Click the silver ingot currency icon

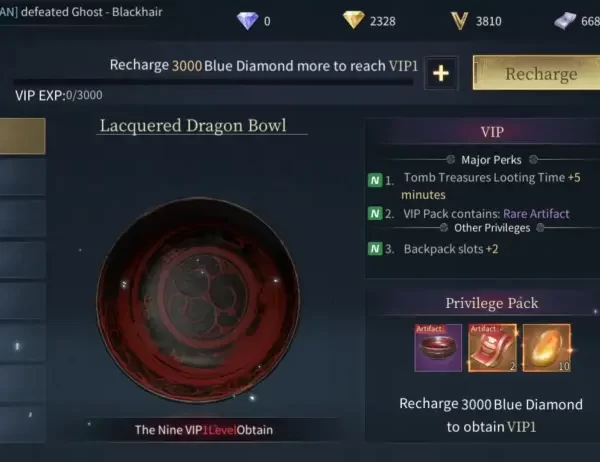coord(565,21)
